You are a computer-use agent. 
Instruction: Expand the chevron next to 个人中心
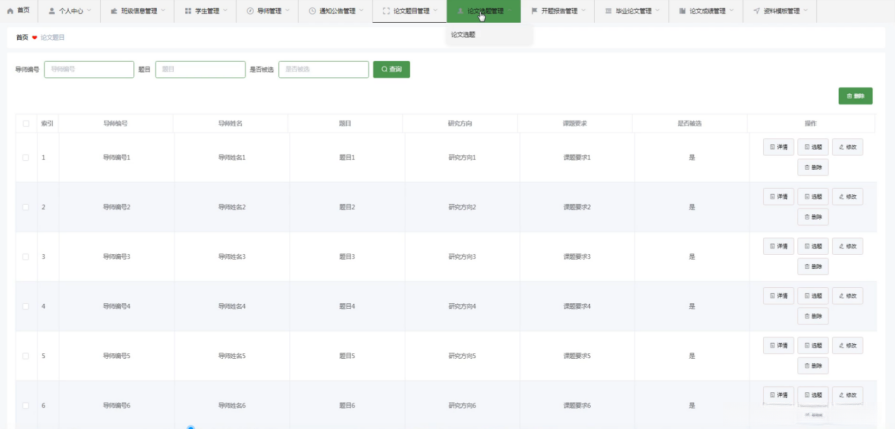89,11
